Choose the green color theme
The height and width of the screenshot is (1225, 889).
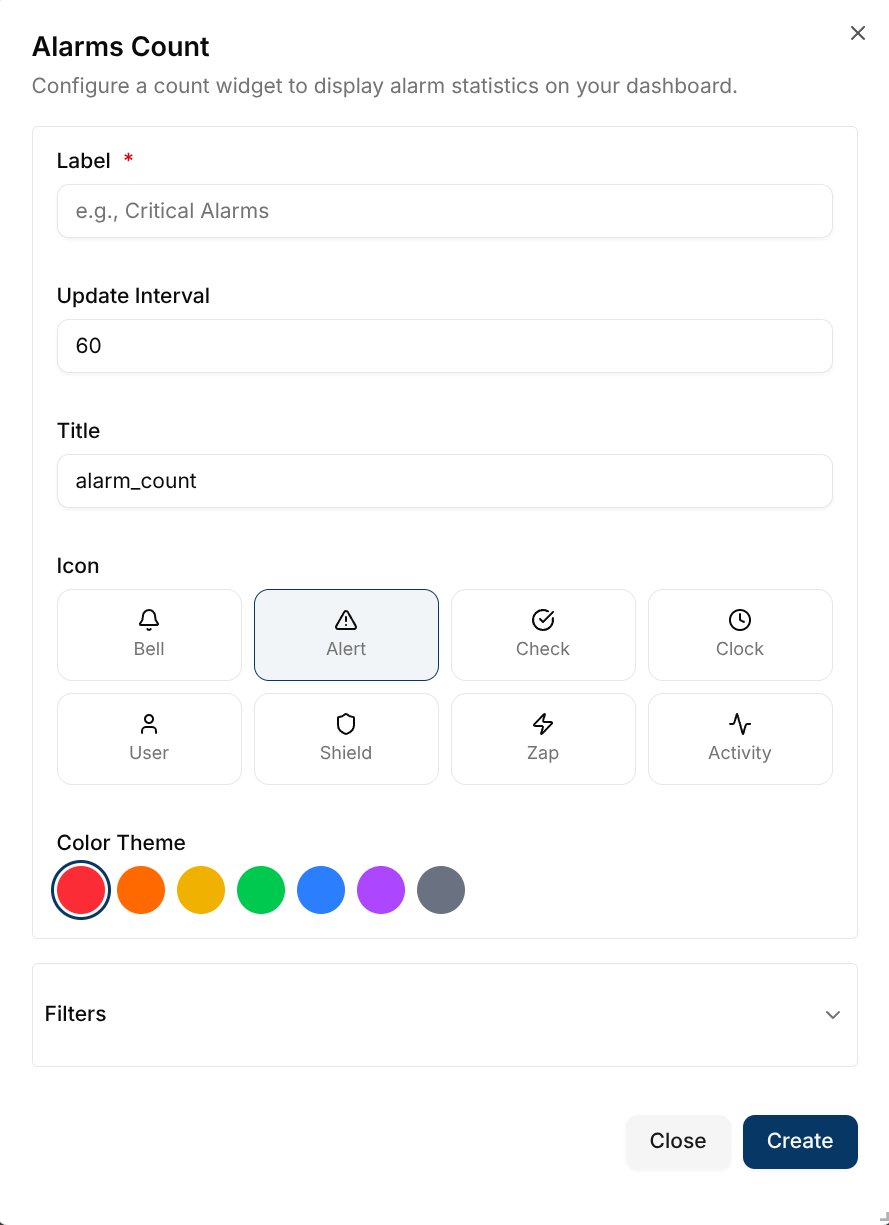point(261,890)
